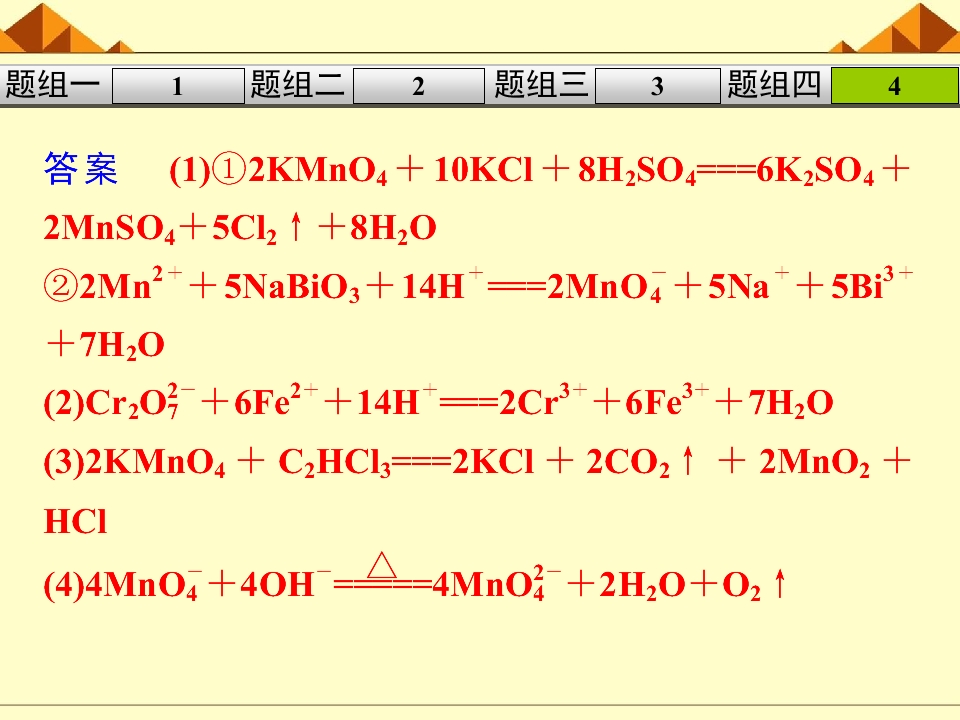This screenshot has height=720, width=960.
Task: Click the equation line starting (1)①2KMnO4
Action: click(539, 170)
